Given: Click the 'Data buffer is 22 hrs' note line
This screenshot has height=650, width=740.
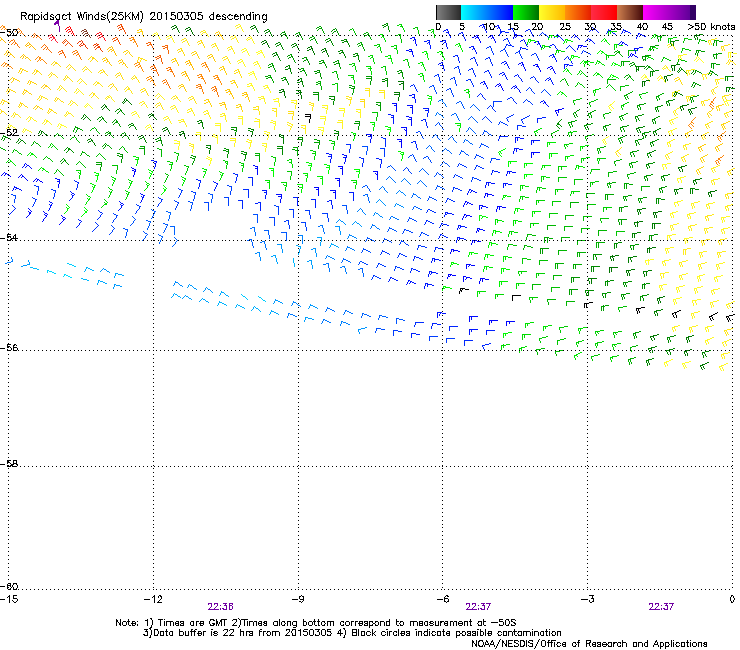Looking at the screenshot, I should [x=352, y=633].
